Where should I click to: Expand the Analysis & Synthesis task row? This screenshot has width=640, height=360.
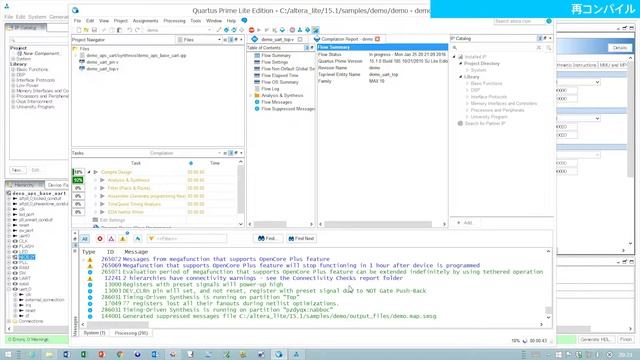click(x=96, y=180)
